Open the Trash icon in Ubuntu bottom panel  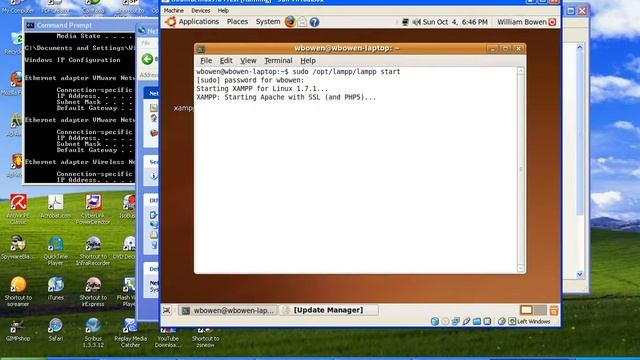point(554,310)
